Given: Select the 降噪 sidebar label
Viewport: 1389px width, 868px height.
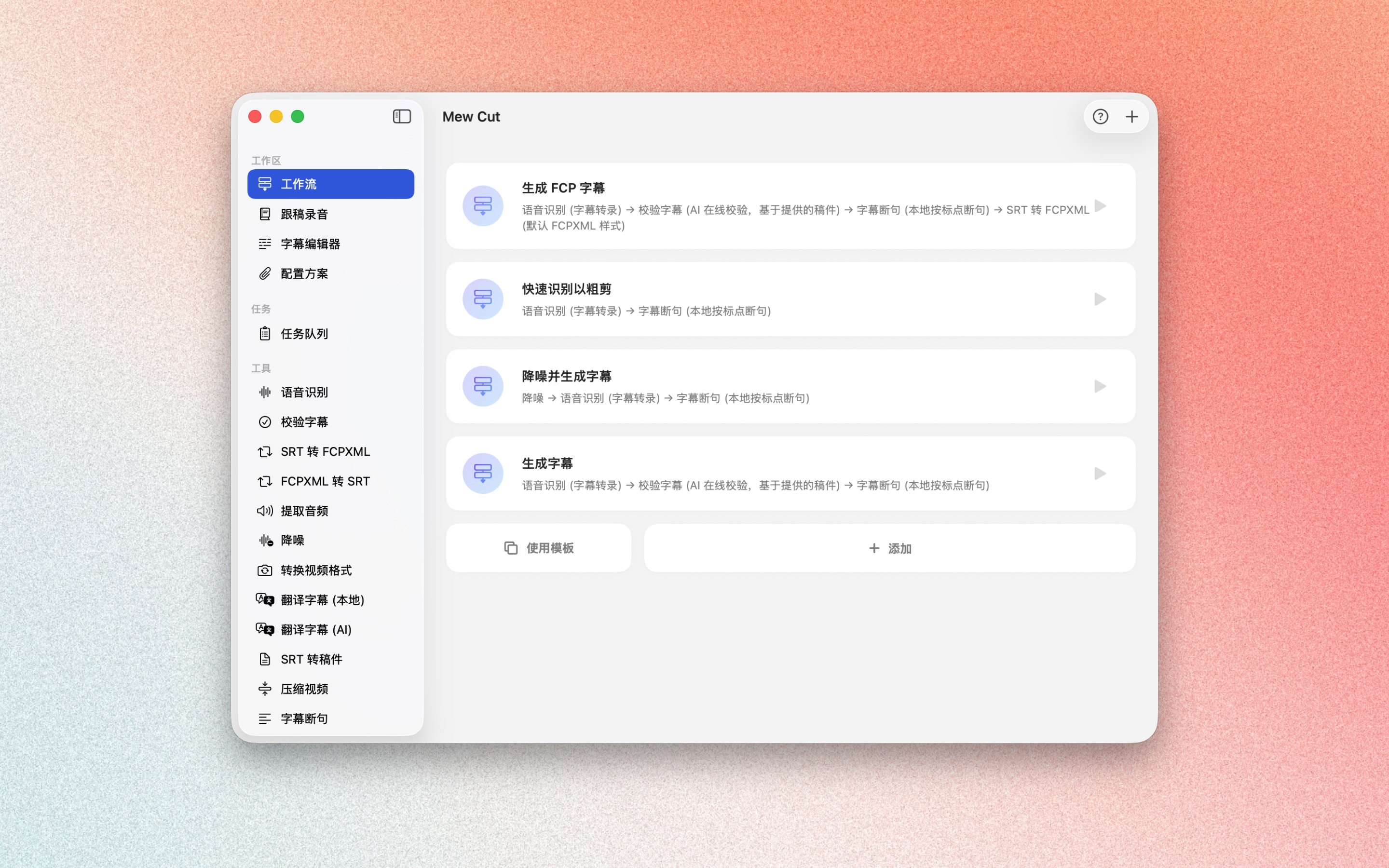Looking at the screenshot, I should 292,540.
